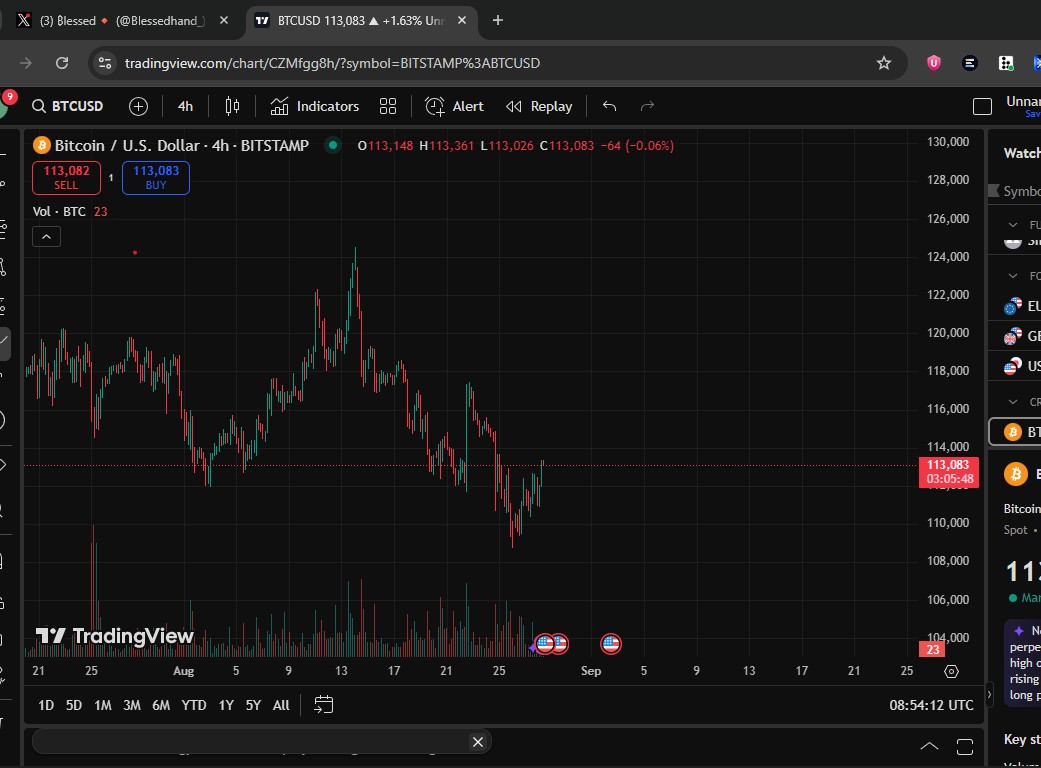Create an Alert from the toolbar
The width and height of the screenshot is (1041, 768).
(x=454, y=106)
